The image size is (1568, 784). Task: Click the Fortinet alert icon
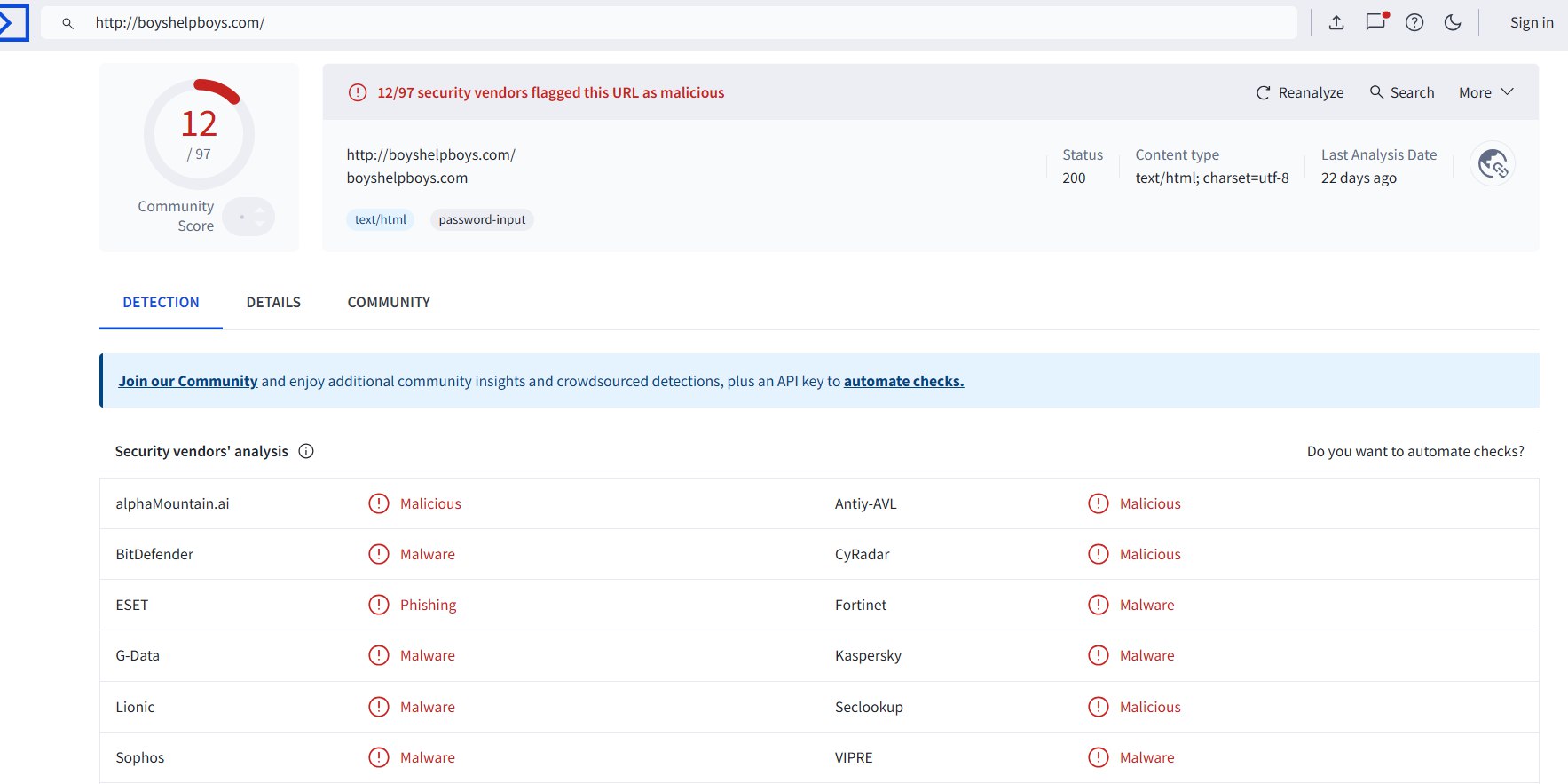click(1099, 605)
